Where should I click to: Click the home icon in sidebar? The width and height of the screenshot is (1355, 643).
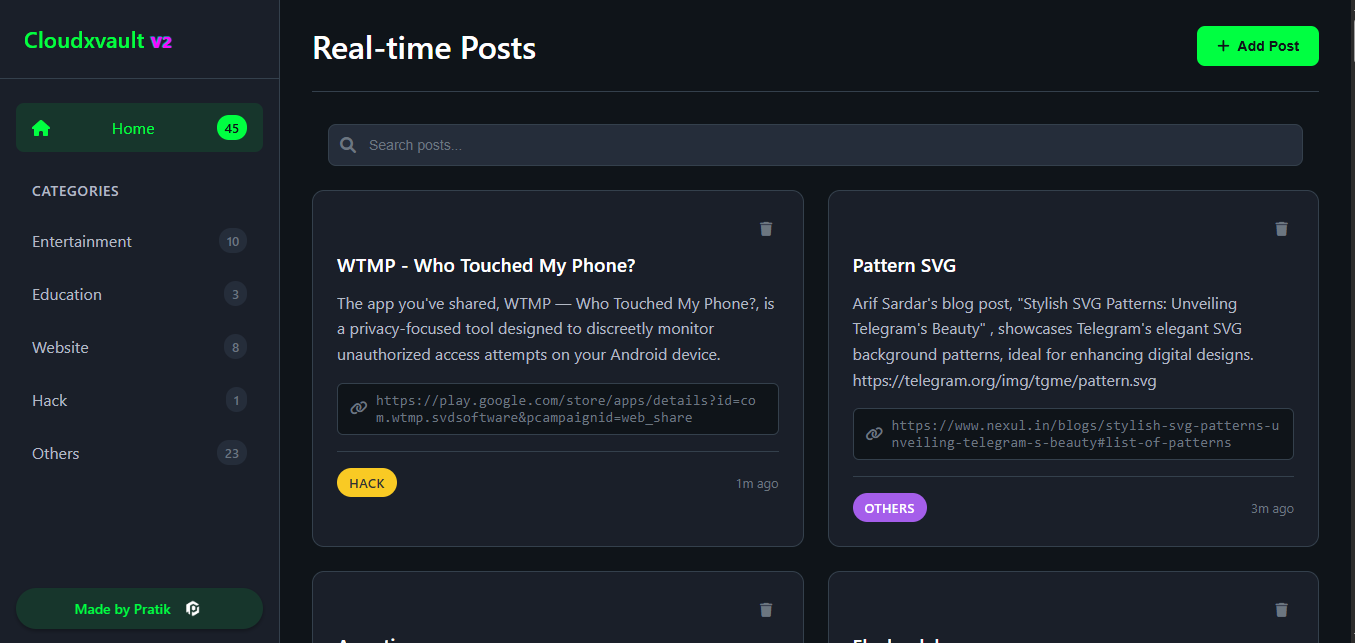41,128
